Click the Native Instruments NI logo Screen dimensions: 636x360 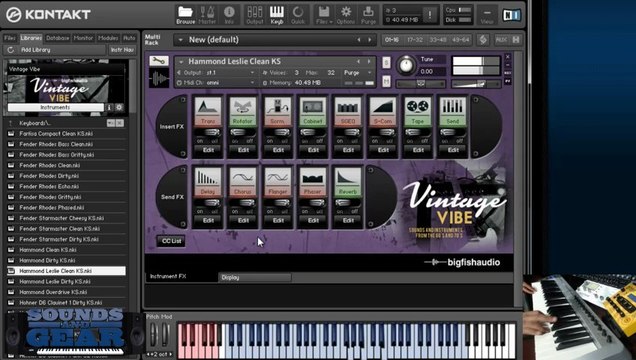(511, 15)
